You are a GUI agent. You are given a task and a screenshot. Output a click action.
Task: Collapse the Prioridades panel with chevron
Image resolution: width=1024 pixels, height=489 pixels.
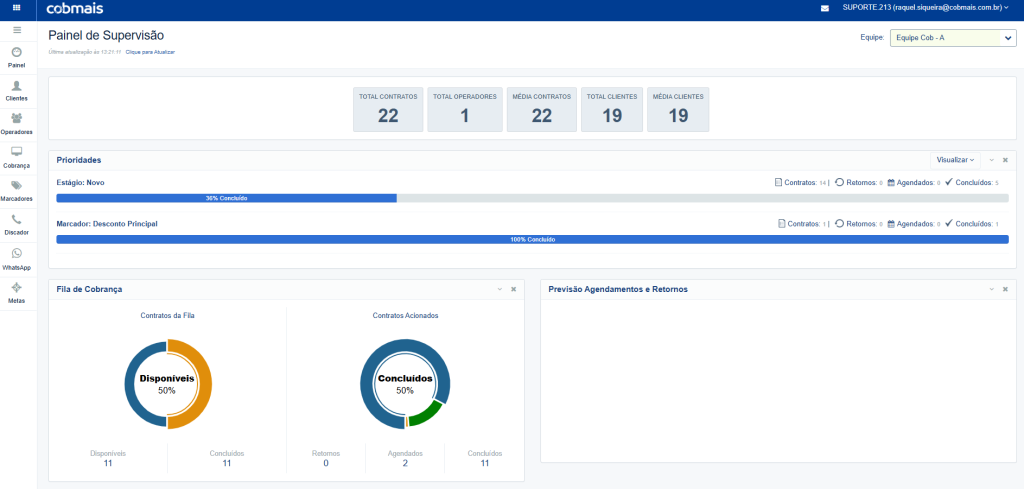pos(991,160)
